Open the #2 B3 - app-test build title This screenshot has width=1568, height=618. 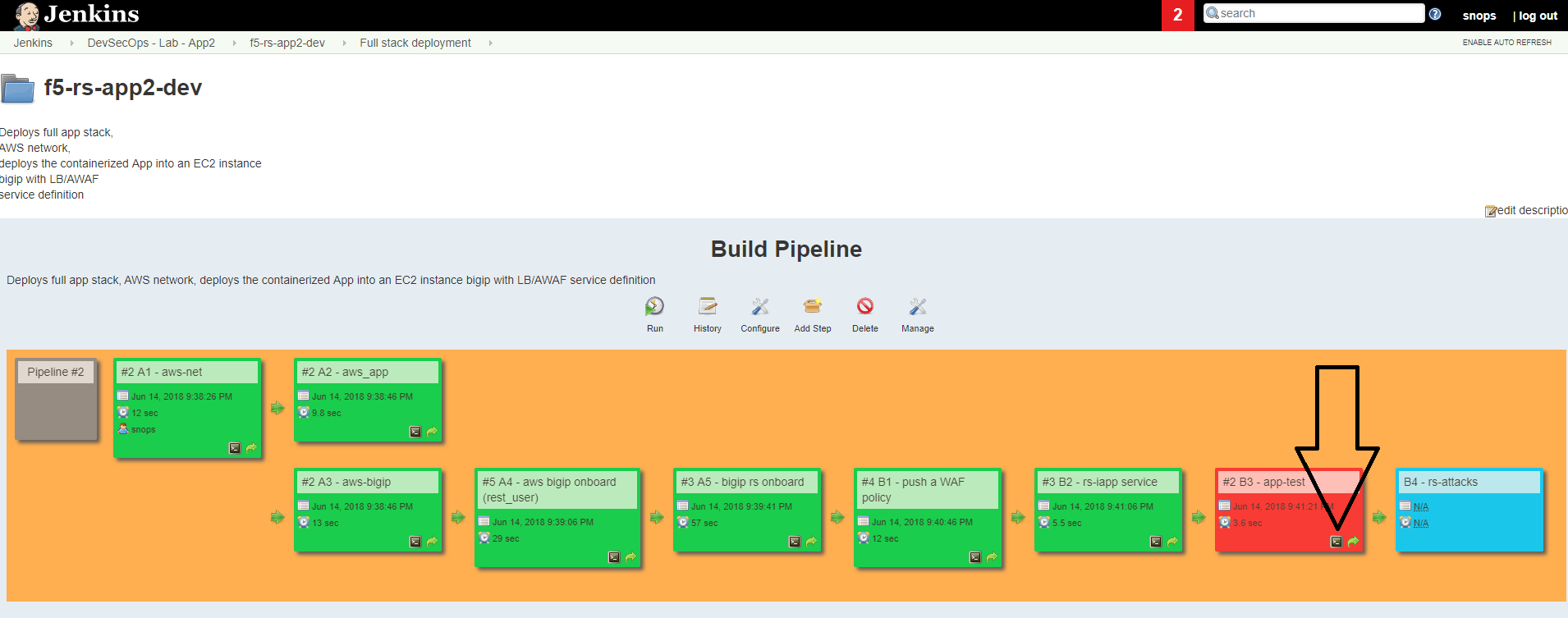[1263, 482]
